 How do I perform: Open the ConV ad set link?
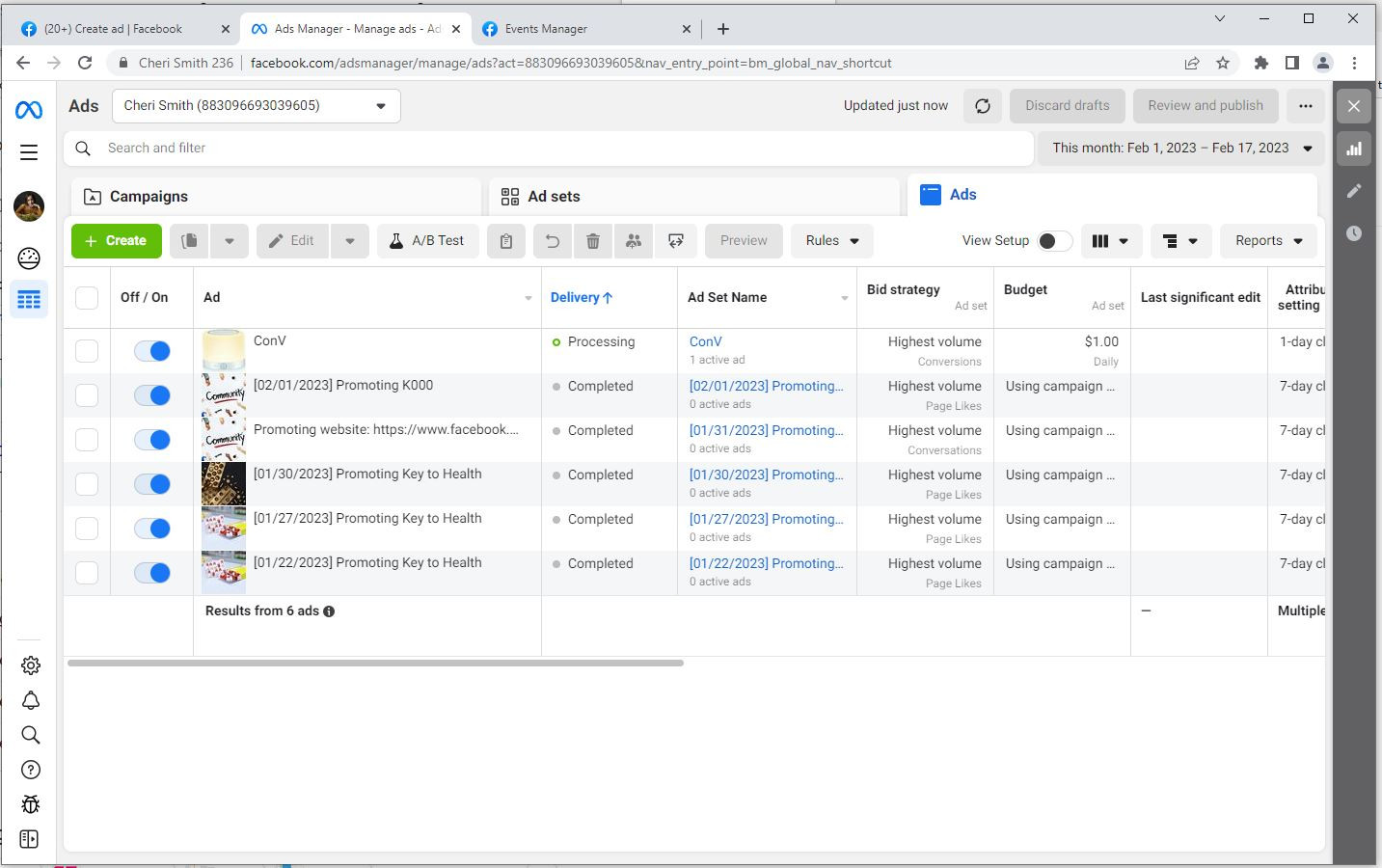coord(706,341)
